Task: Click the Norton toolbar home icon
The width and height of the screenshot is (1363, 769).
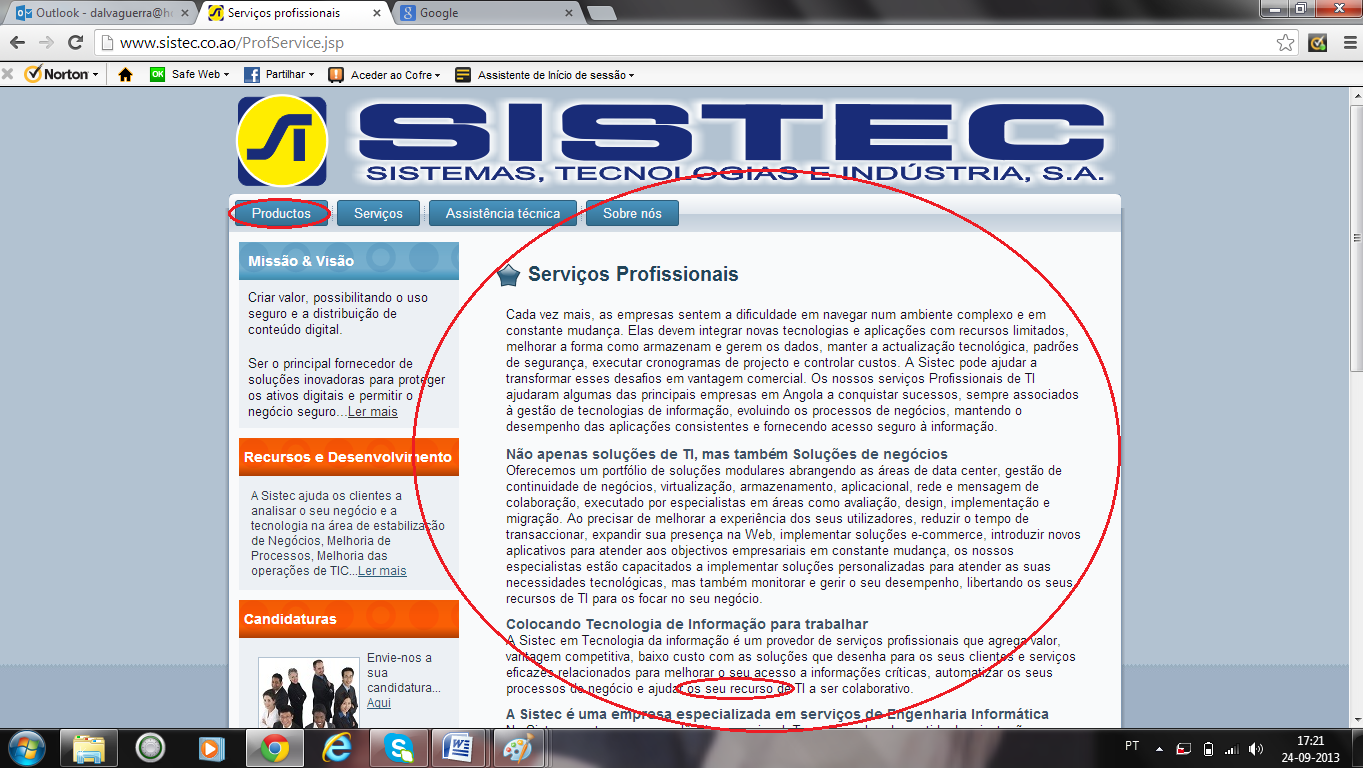Action: [125, 74]
